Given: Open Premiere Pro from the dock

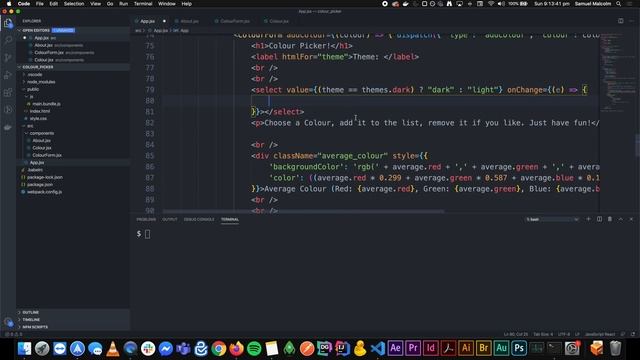Looking at the screenshot, I should [413, 349].
